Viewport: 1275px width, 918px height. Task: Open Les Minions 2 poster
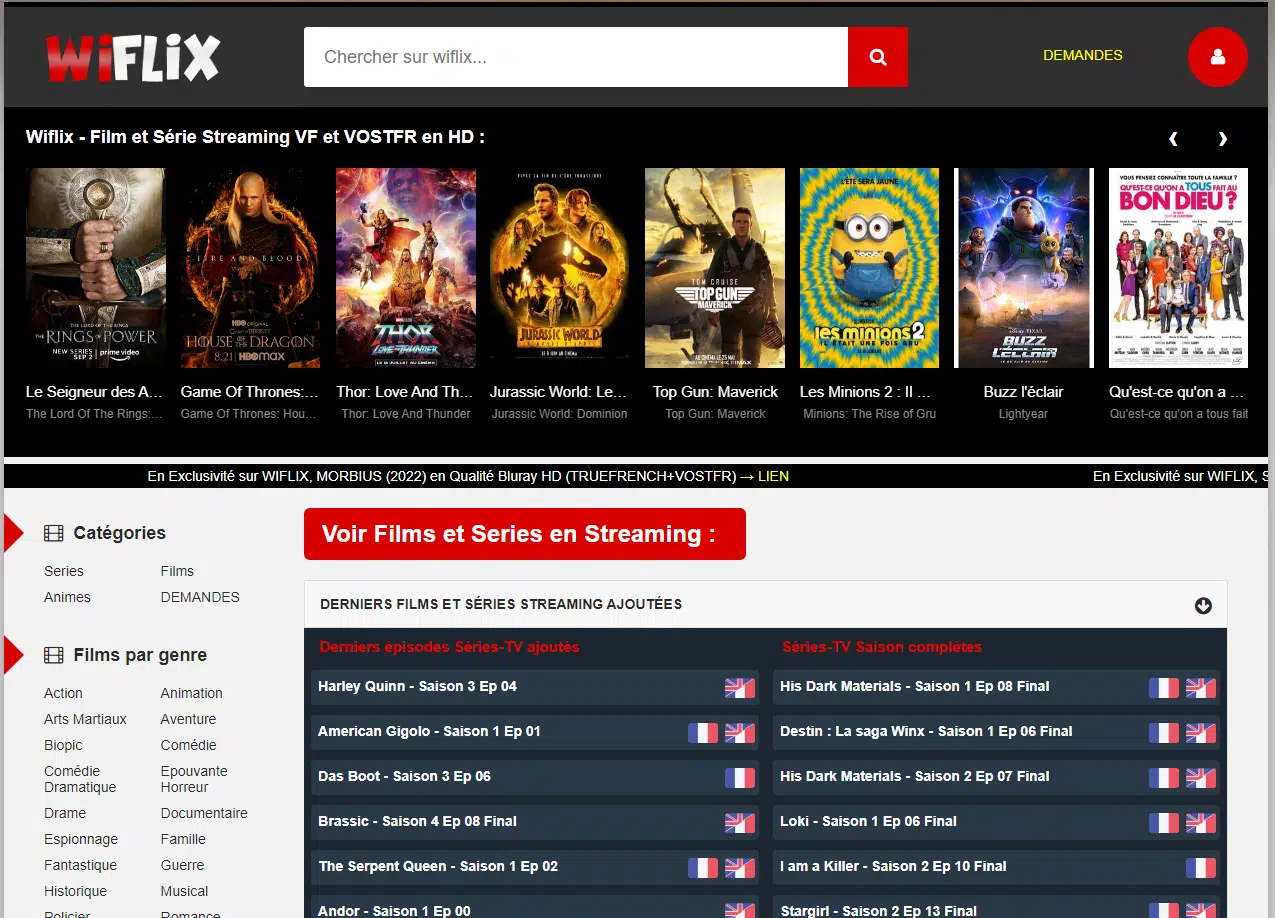click(x=869, y=268)
